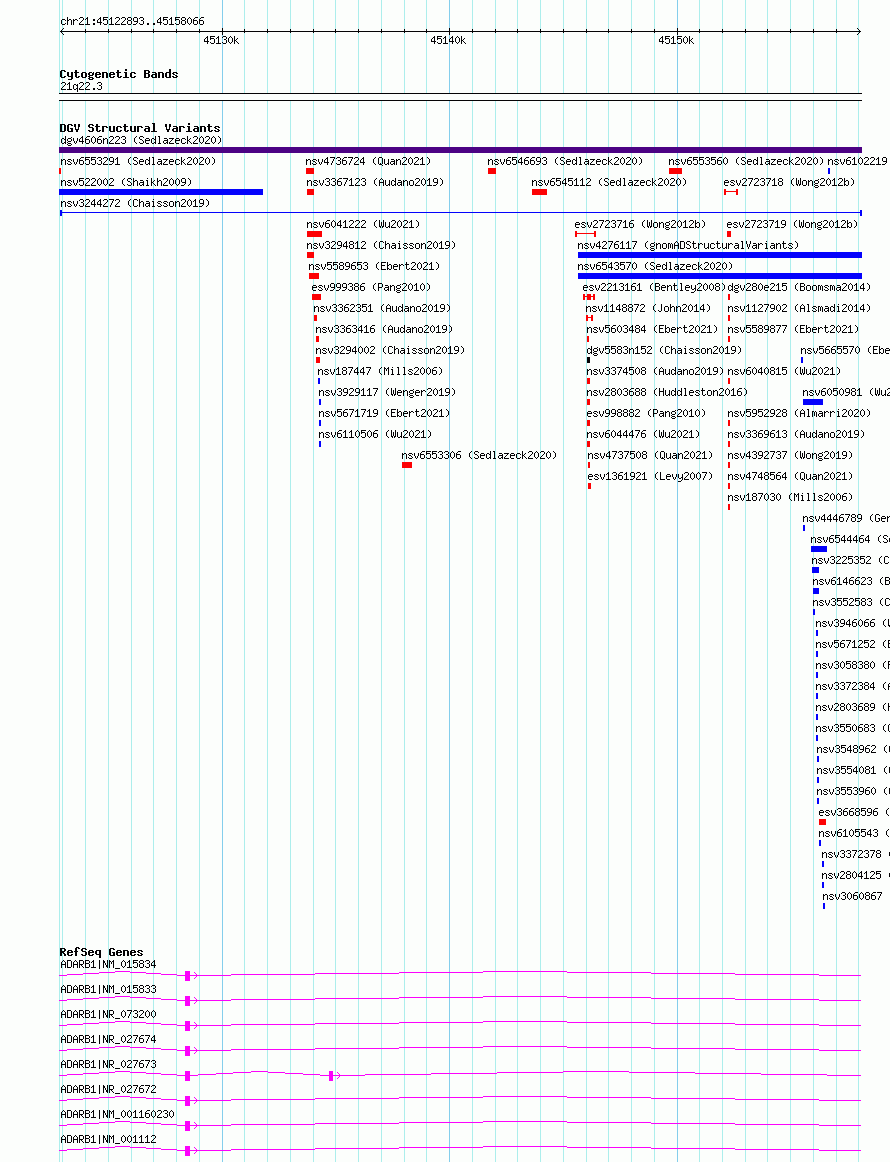The image size is (890, 1162).
Task: Open nsv522002 (Shaikh2009) variant label
Action: click(x=126, y=182)
